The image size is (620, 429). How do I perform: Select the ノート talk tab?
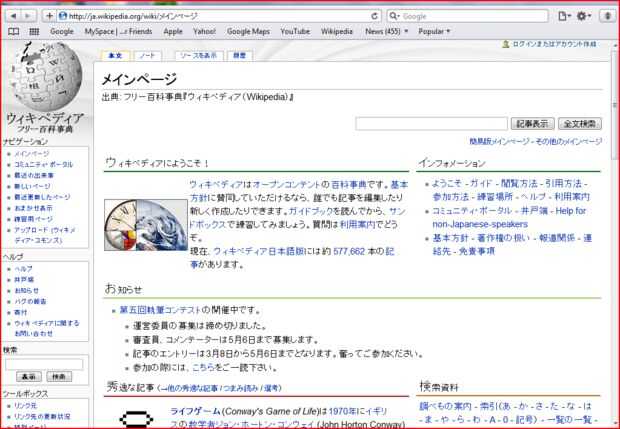[x=147, y=56]
